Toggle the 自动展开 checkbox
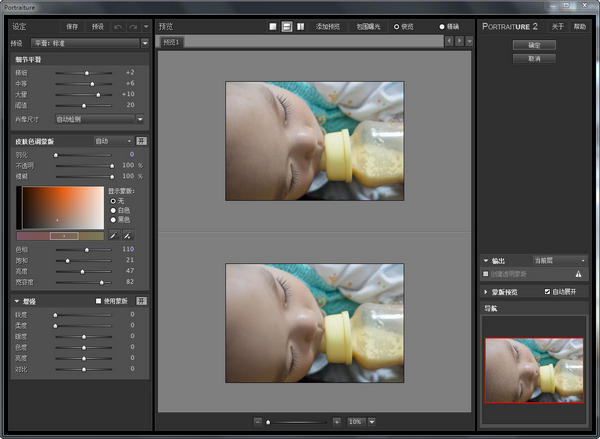The image size is (600, 439). (x=546, y=291)
